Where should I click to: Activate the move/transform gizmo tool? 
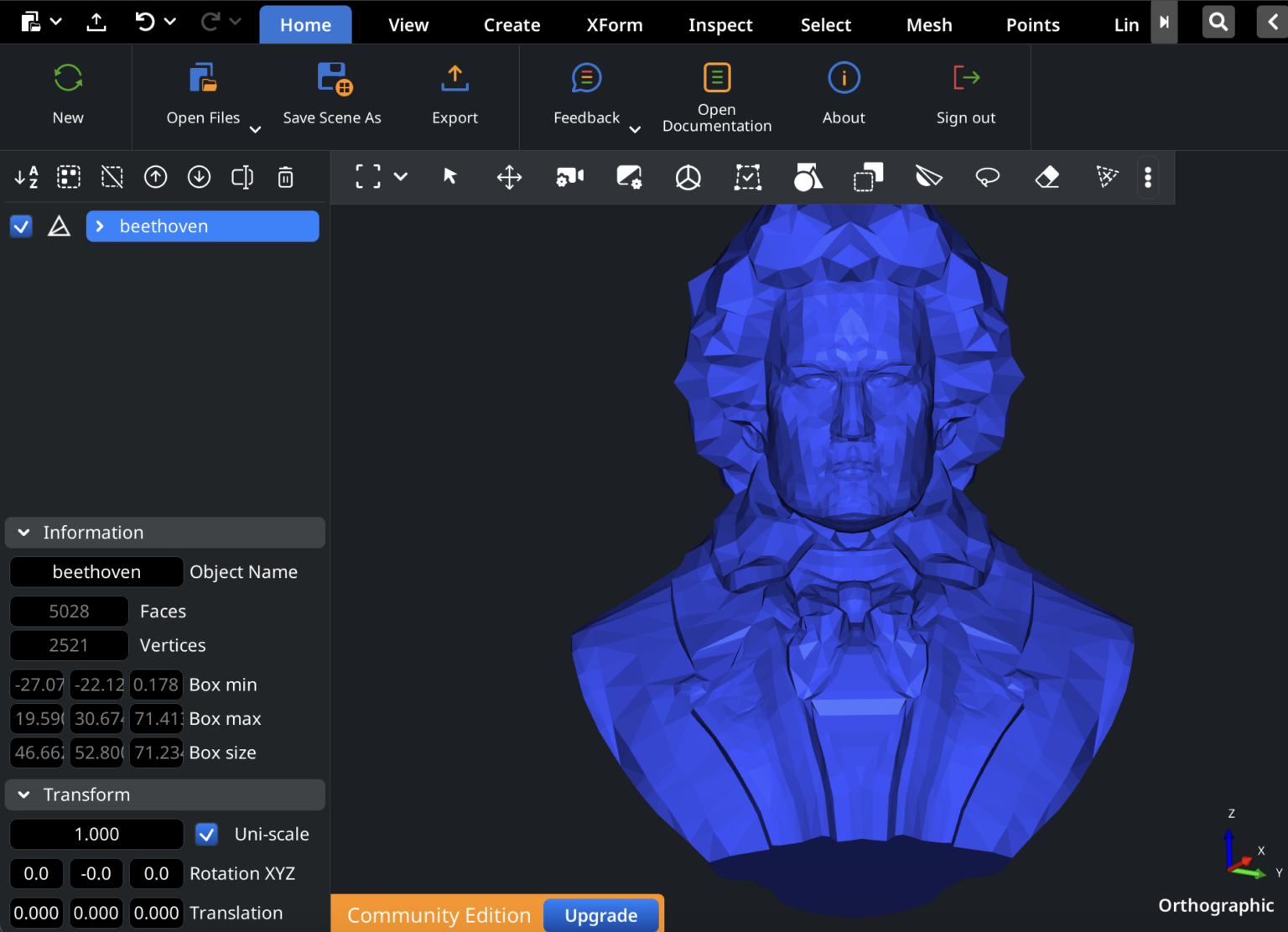point(509,177)
